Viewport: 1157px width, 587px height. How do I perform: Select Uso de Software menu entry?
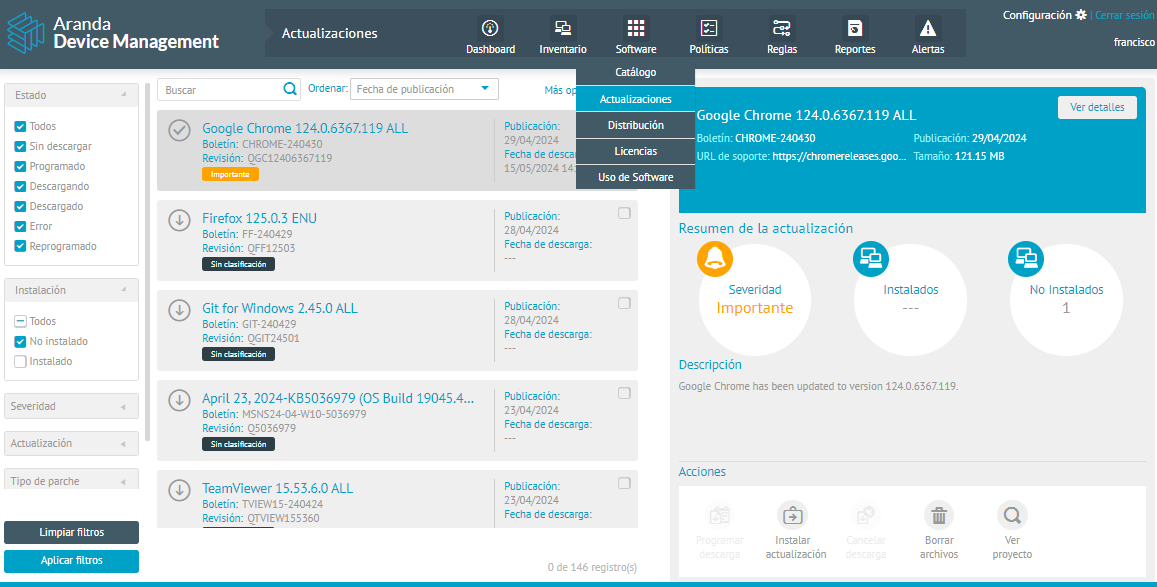click(635, 177)
